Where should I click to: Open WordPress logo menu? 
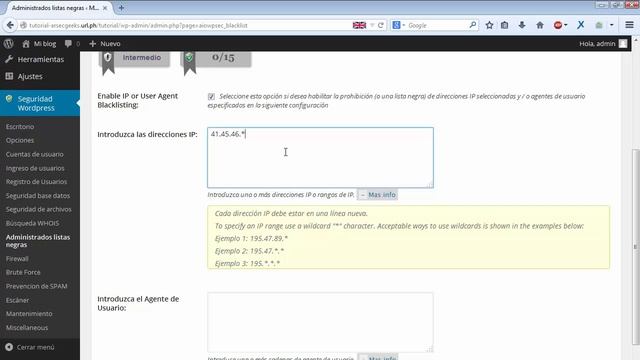tap(9, 44)
